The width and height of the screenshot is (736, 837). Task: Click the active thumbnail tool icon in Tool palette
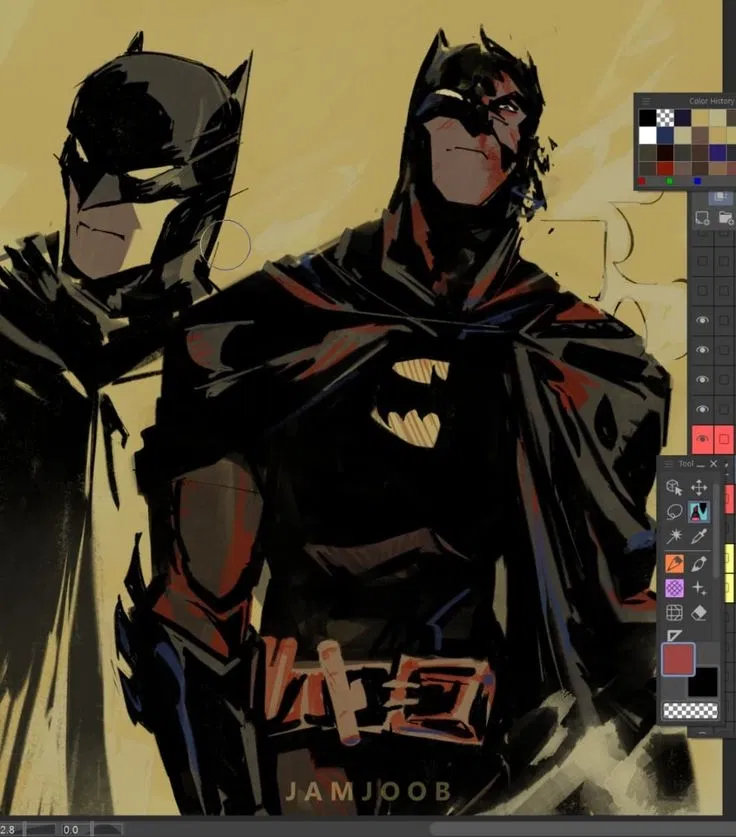click(699, 511)
